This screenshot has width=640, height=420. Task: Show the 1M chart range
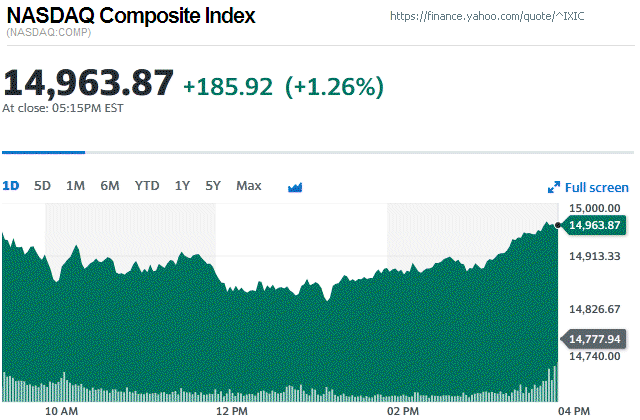tap(75, 186)
